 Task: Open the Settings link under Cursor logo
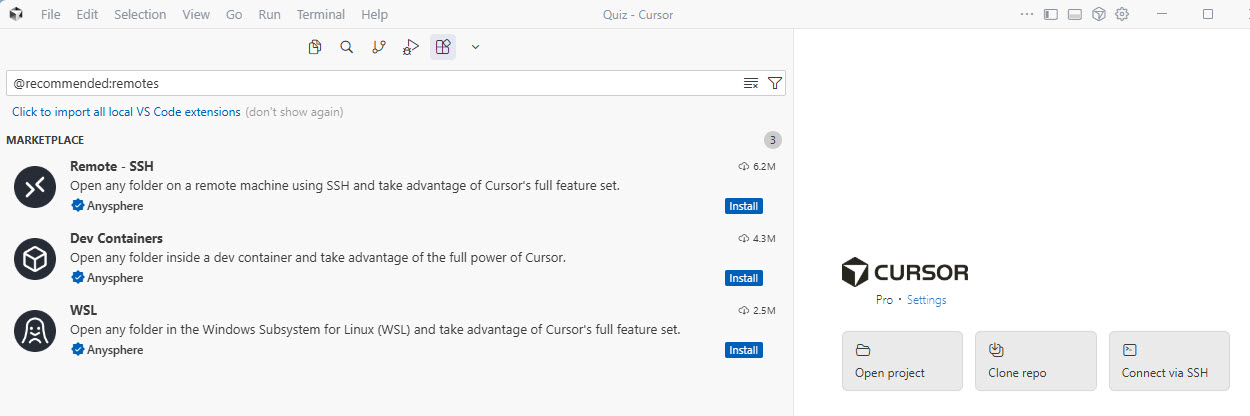[926, 300]
